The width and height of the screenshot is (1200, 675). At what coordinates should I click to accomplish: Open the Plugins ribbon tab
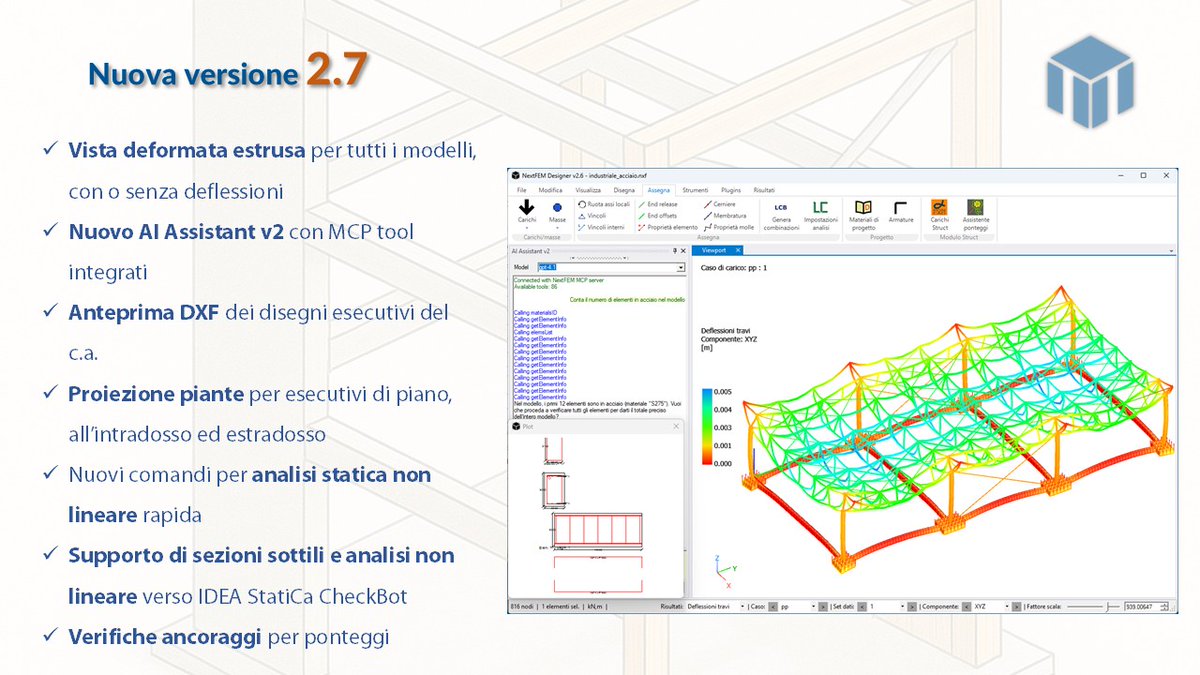point(731,190)
